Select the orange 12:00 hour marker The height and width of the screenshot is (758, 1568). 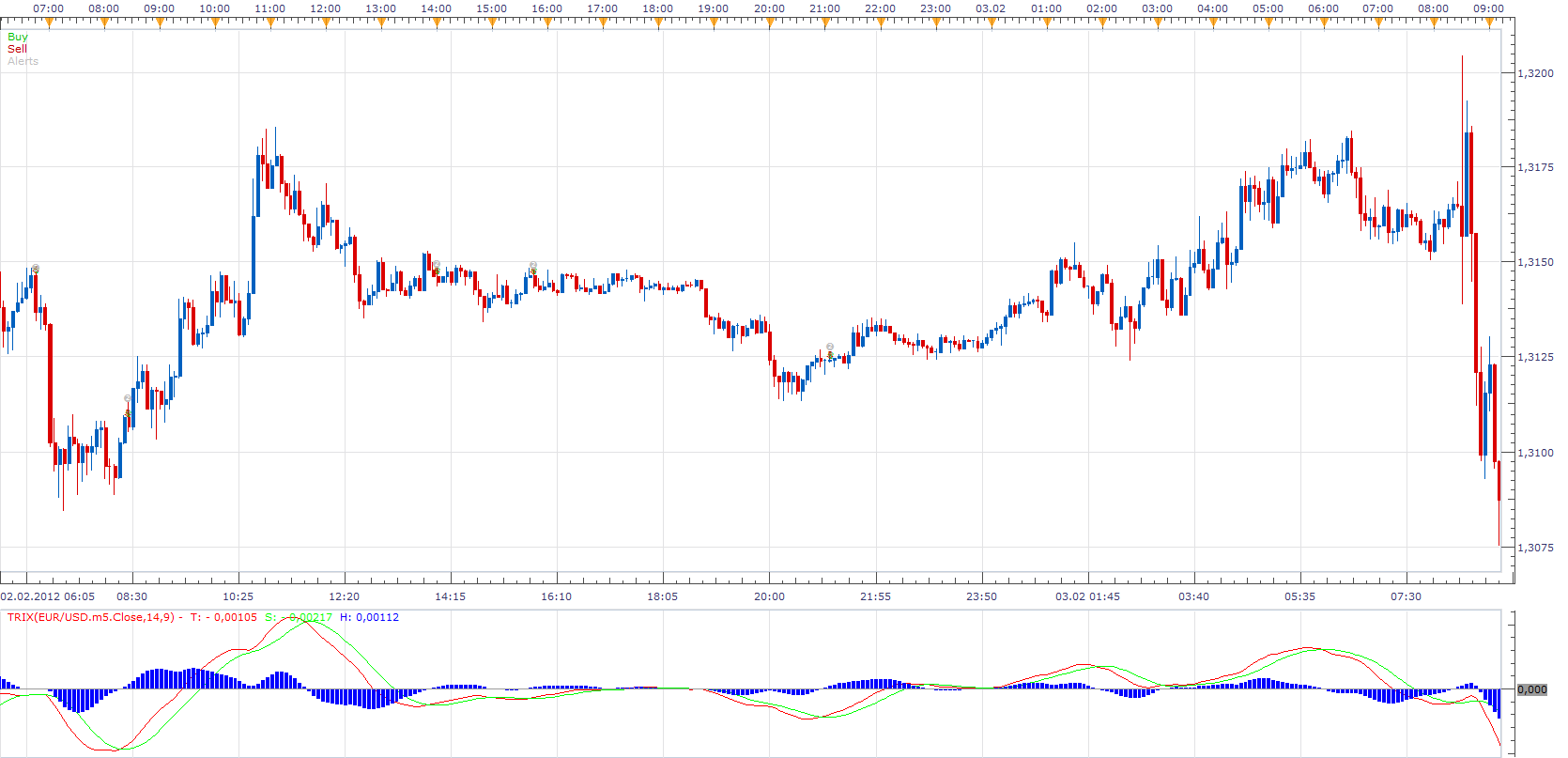326,22
